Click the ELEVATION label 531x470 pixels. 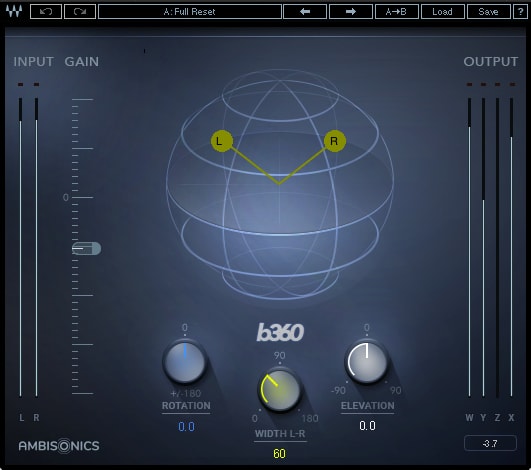tap(367, 406)
